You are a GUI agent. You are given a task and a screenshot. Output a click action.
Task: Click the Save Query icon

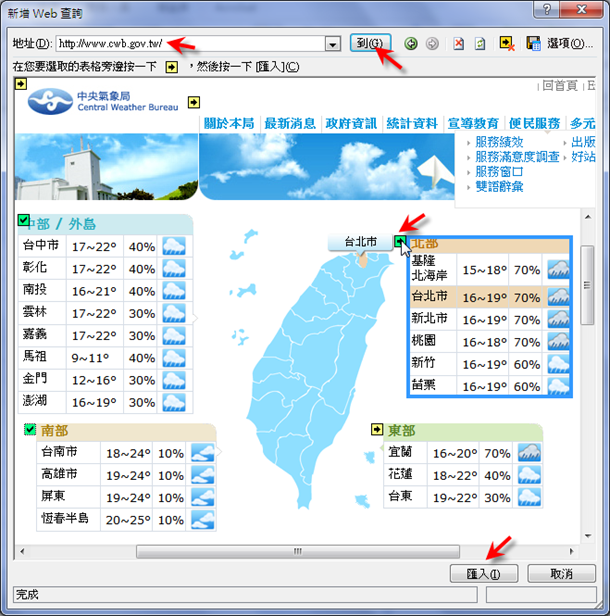point(533,44)
